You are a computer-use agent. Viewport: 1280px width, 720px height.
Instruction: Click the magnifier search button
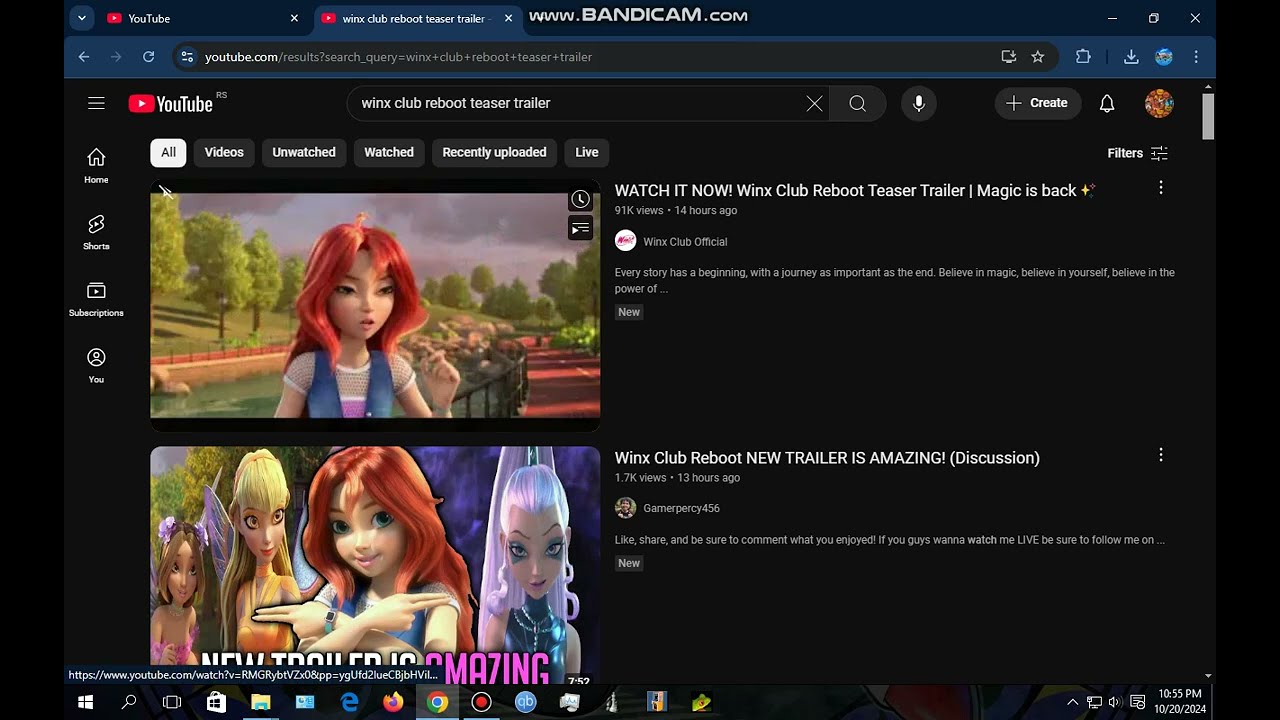point(857,103)
